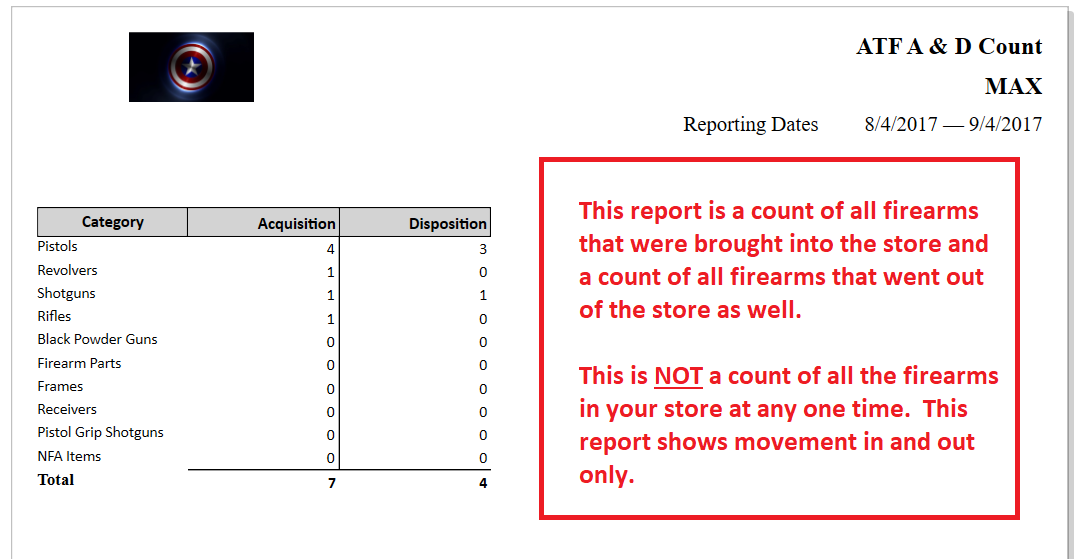This screenshot has height=559, width=1075.
Task: Click the Pistol Grip Shotguns acquisition value
Action: point(331,436)
